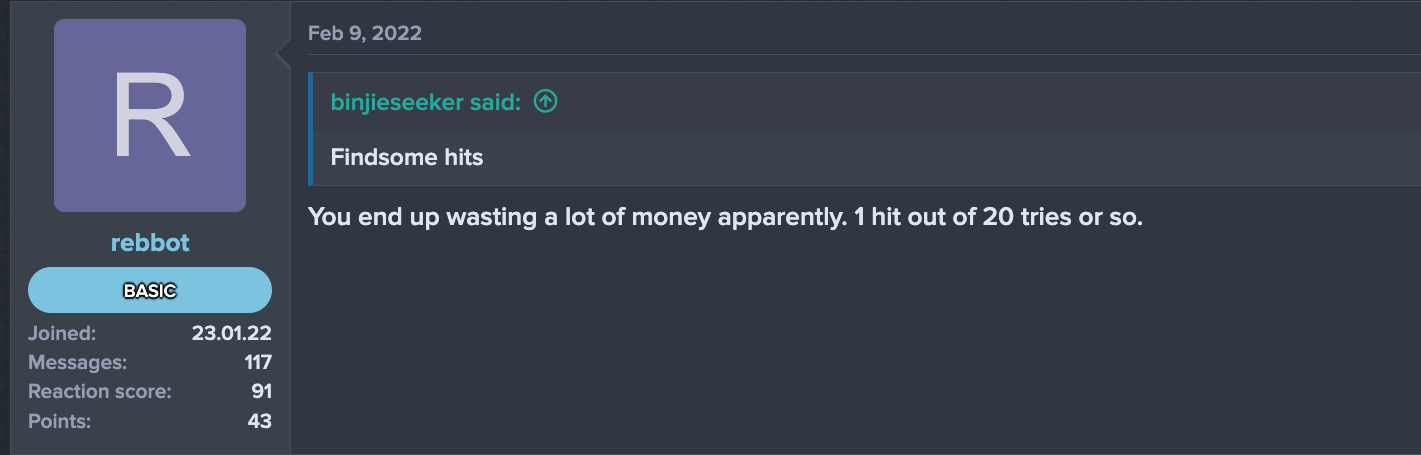Click the 'binjieseeker said:' quote header
Viewport: 1421px width, 455px height.
coord(426,102)
